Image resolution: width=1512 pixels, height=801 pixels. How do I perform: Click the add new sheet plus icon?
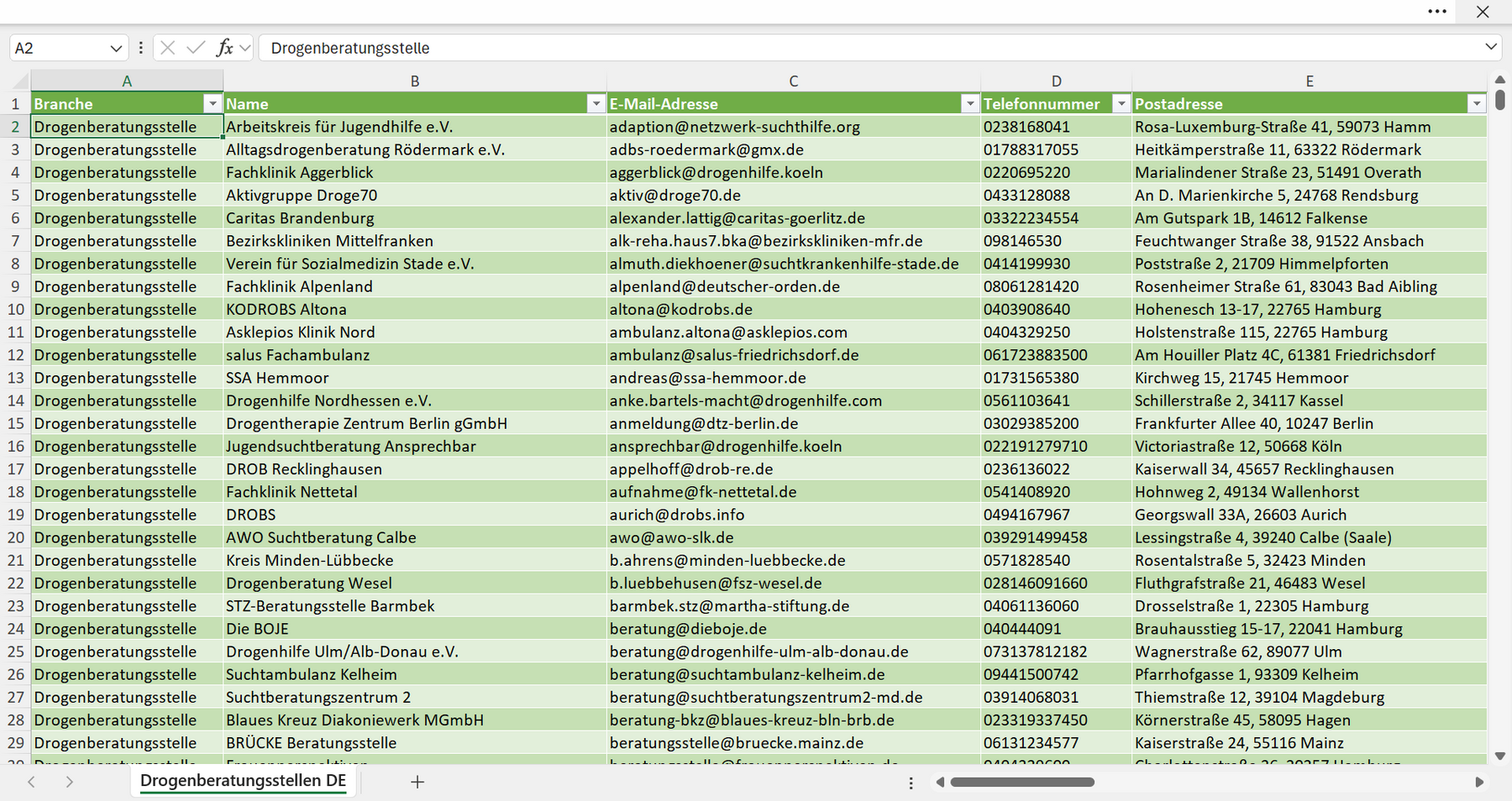click(417, 782)
